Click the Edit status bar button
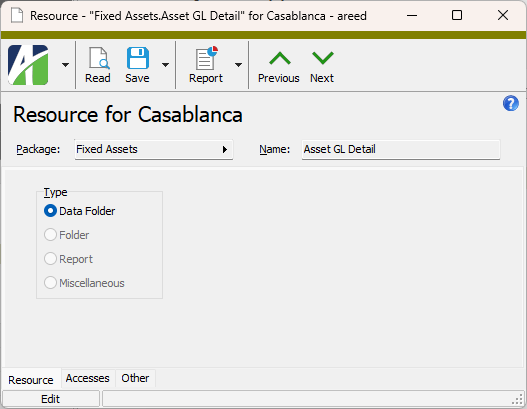This screenshot has width=527, height=409. pos(51,399)
